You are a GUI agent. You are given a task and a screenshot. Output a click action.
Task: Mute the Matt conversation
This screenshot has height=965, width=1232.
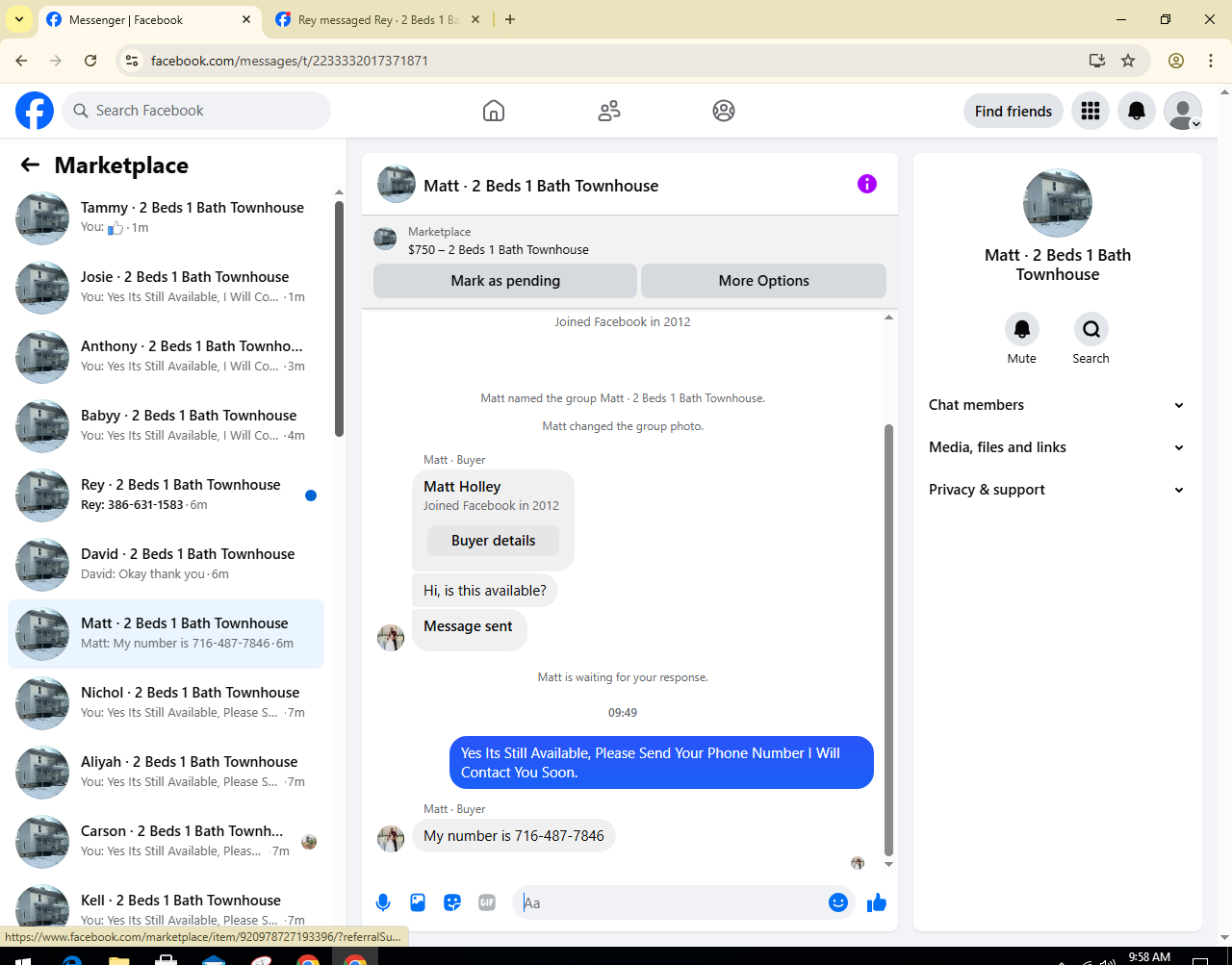pyautogui.click(x=1022, y=329)
